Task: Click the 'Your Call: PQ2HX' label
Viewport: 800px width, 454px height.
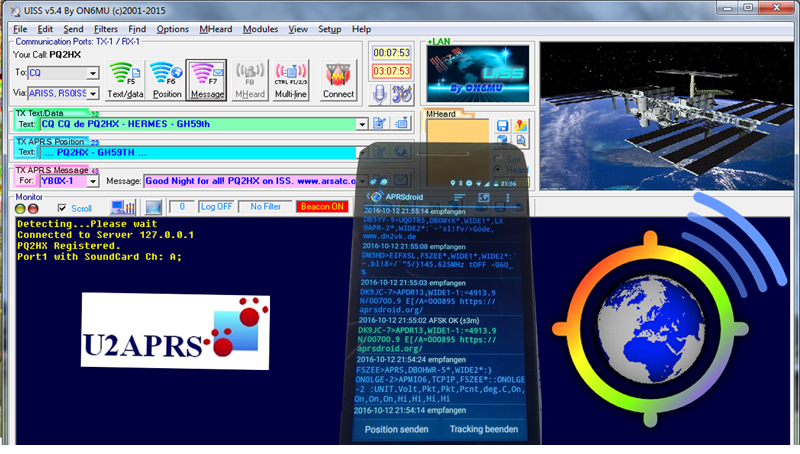Action: (47, 55)
